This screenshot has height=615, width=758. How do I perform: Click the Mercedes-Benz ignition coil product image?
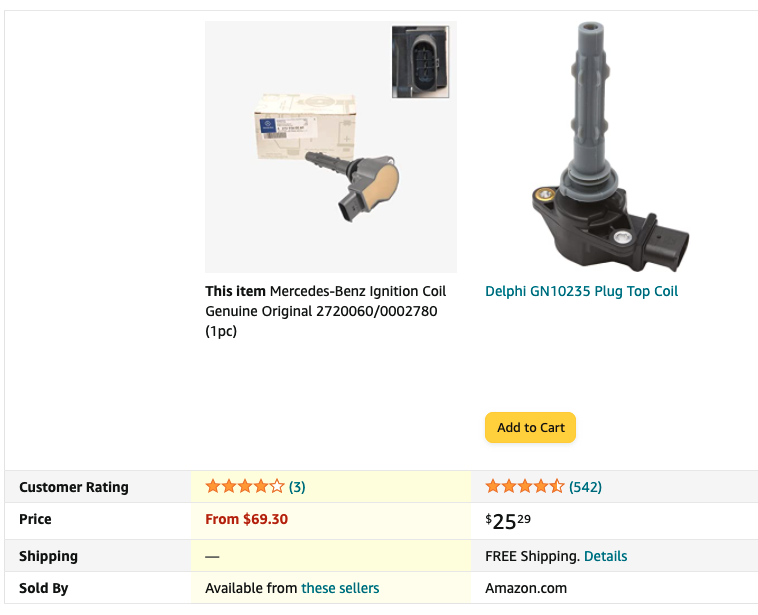[331, 147]
